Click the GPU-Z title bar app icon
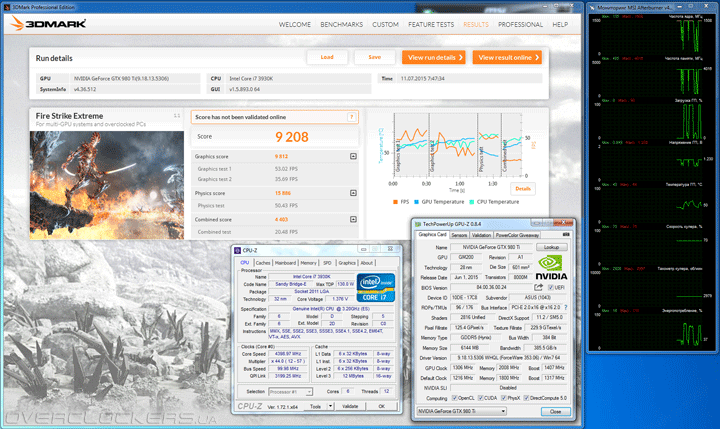This screenshot has width=720, height=429. [418, 224]
